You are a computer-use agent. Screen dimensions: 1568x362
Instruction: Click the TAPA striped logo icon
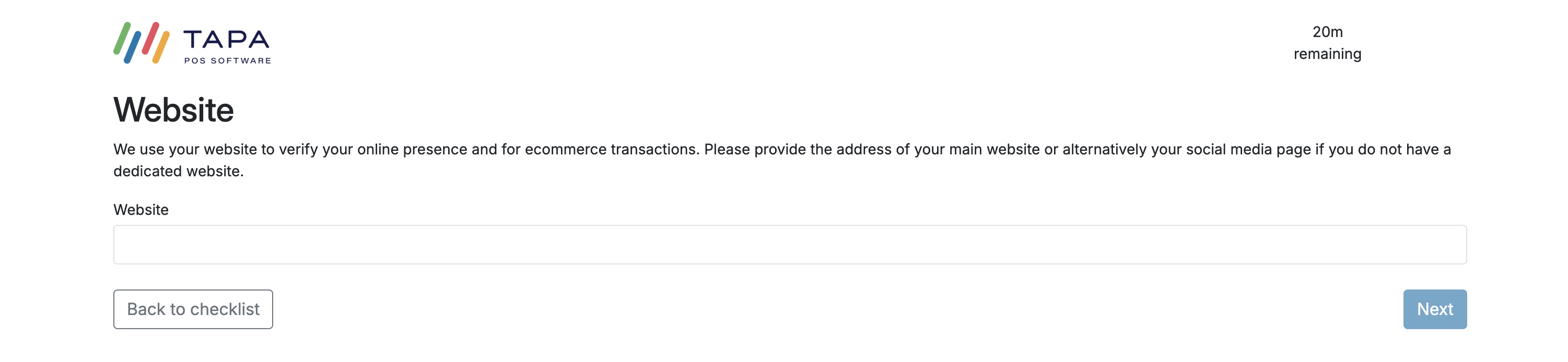tap(141, 43)
